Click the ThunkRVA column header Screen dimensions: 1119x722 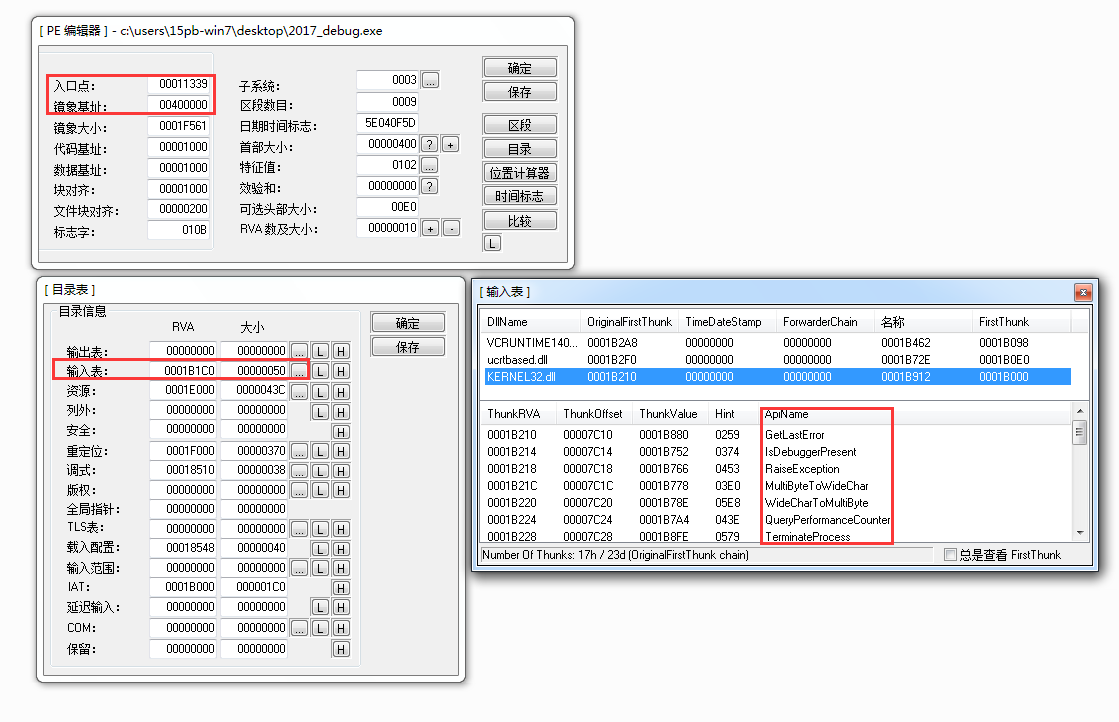pyautogui.click(x=519, y=414)
